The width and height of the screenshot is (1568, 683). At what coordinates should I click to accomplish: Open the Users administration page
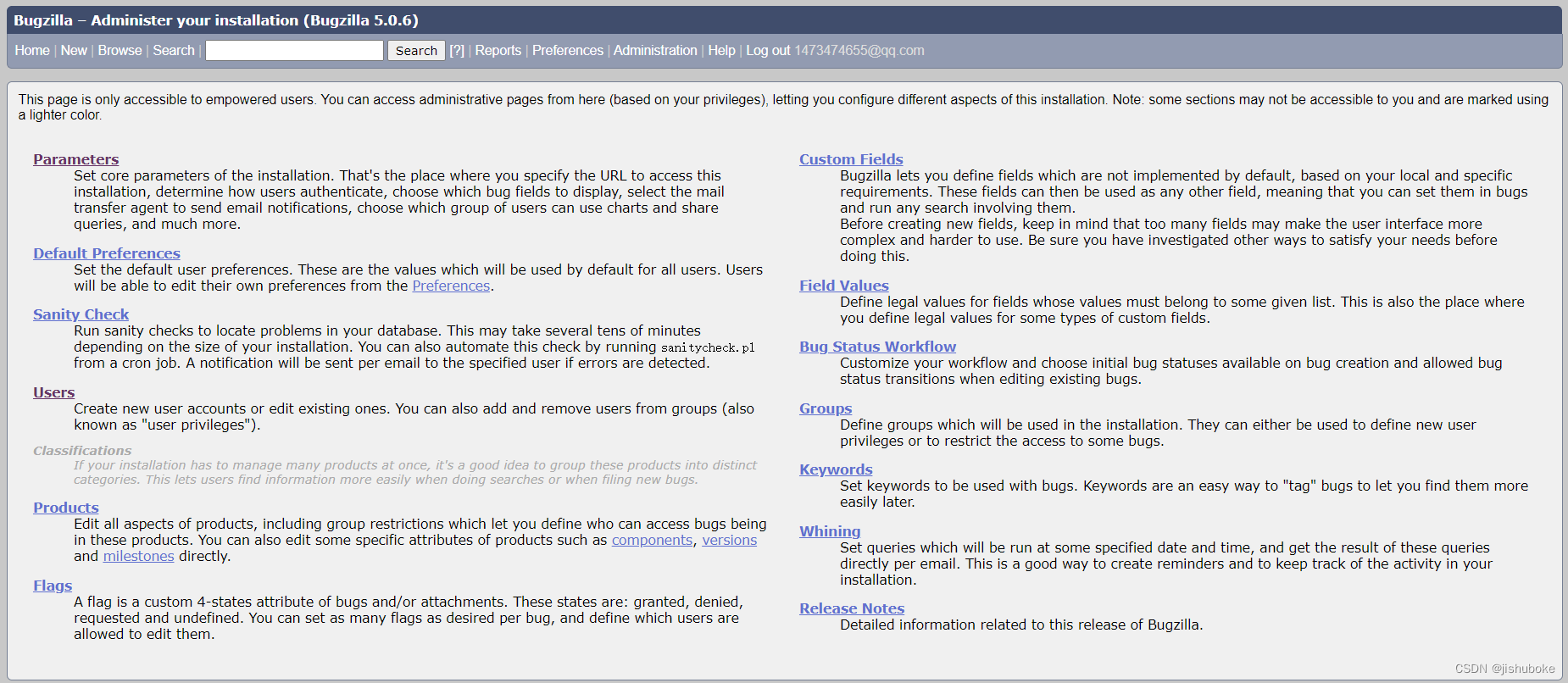[x=54, y=392]
